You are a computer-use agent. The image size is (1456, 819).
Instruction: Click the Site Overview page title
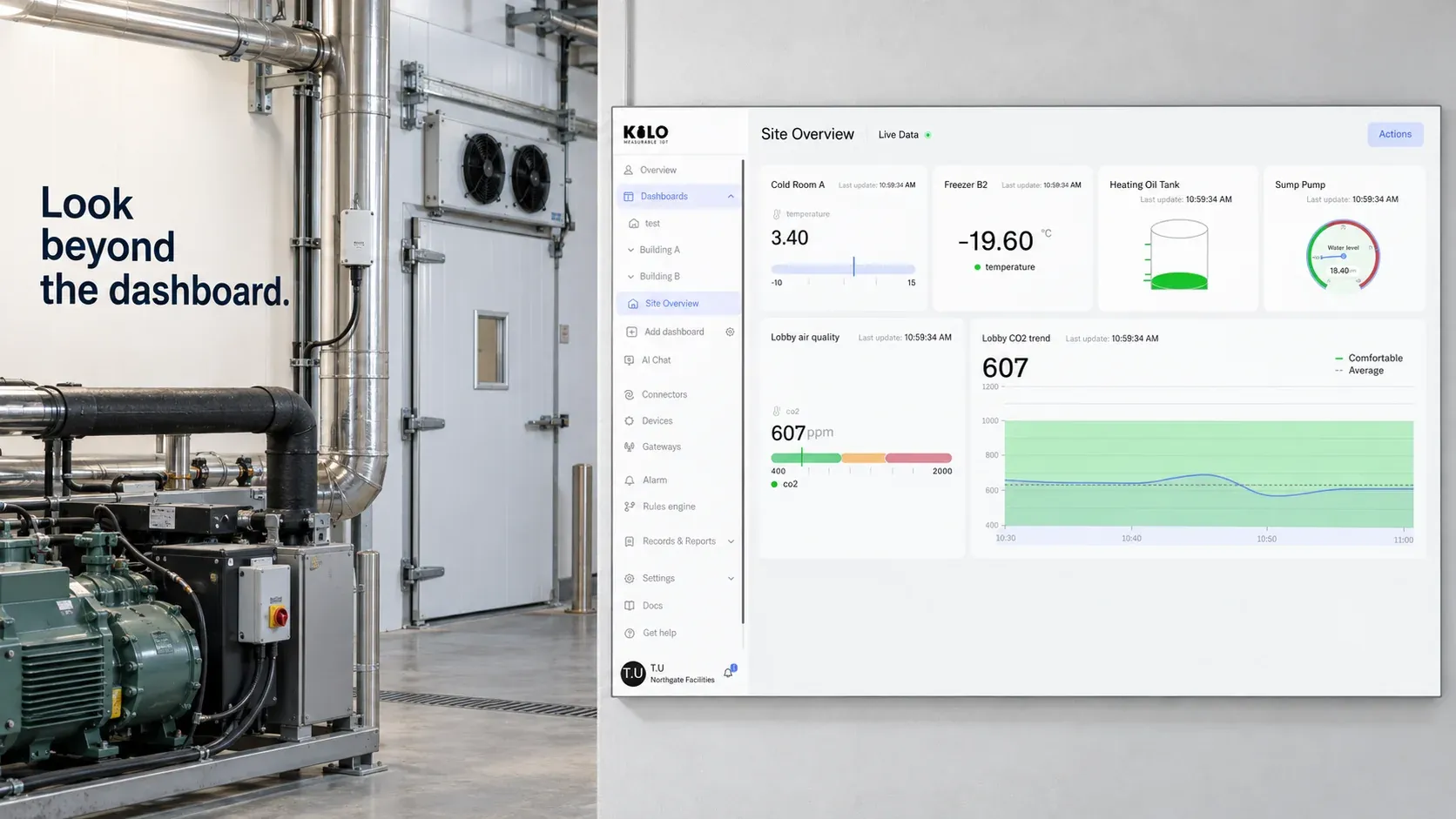(x=807, y=134)
